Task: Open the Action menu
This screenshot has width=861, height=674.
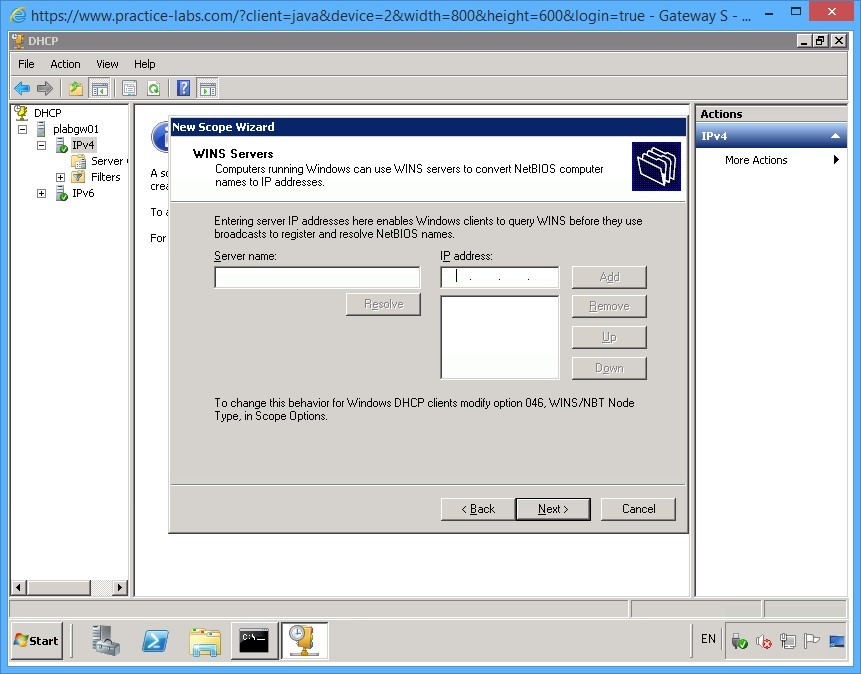Action: 64,63
